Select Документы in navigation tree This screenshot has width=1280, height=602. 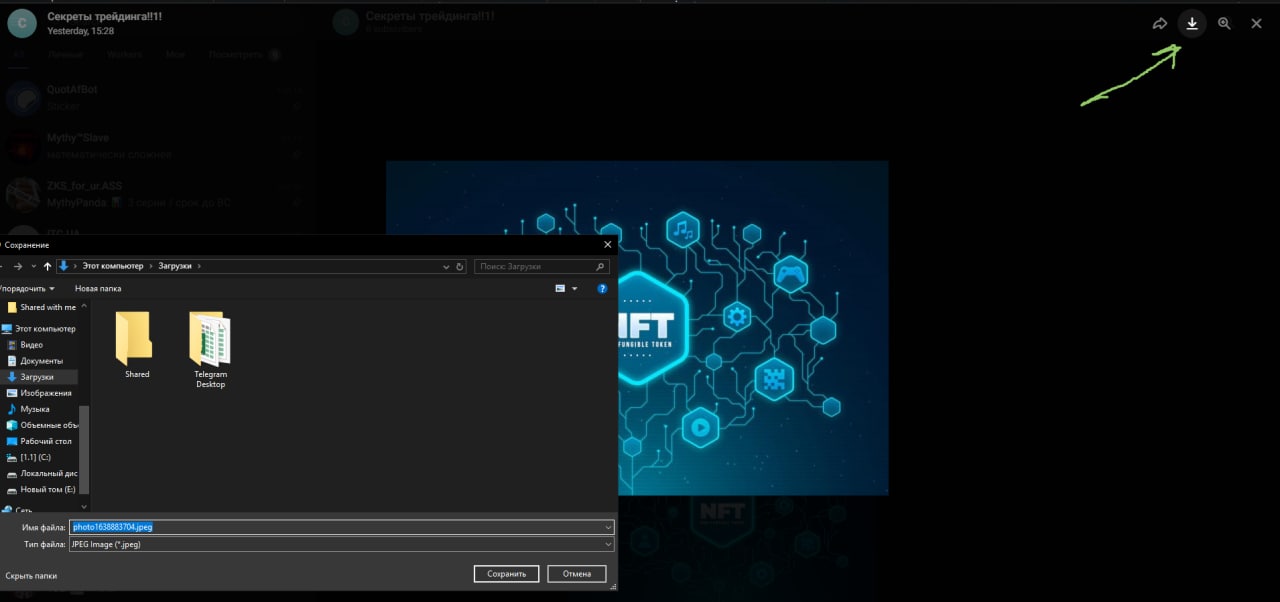[35, 361]
